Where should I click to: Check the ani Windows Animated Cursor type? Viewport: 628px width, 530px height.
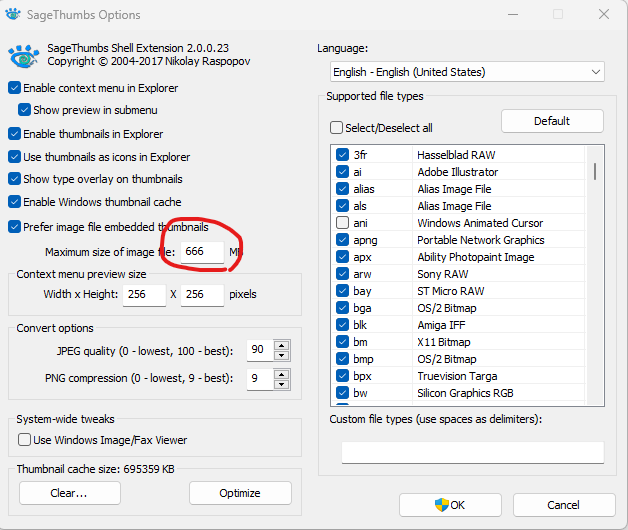(343, 223)
